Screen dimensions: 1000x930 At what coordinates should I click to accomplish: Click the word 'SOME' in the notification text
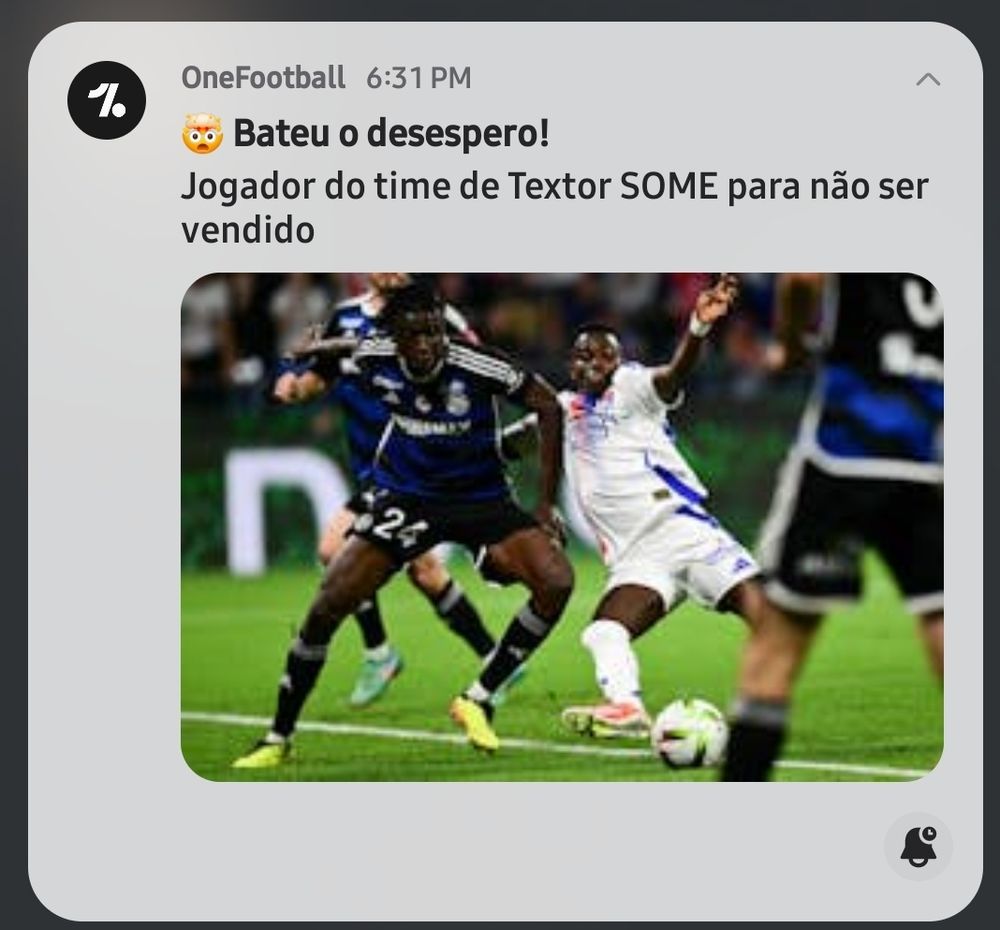pos(669,186)
